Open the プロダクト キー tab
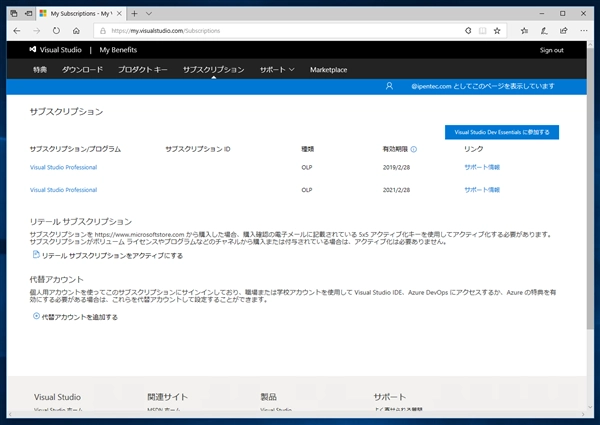The image size is (600, 425). 143,70
